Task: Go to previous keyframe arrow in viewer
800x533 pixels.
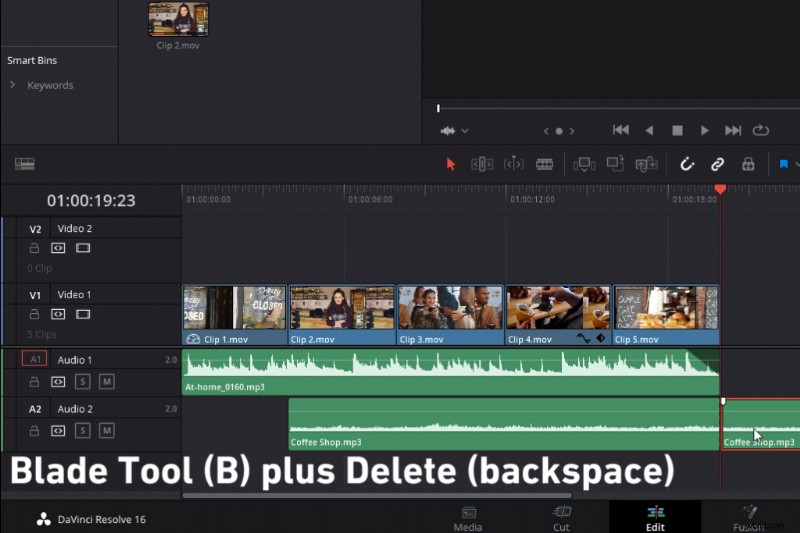Action: point(546,132)
